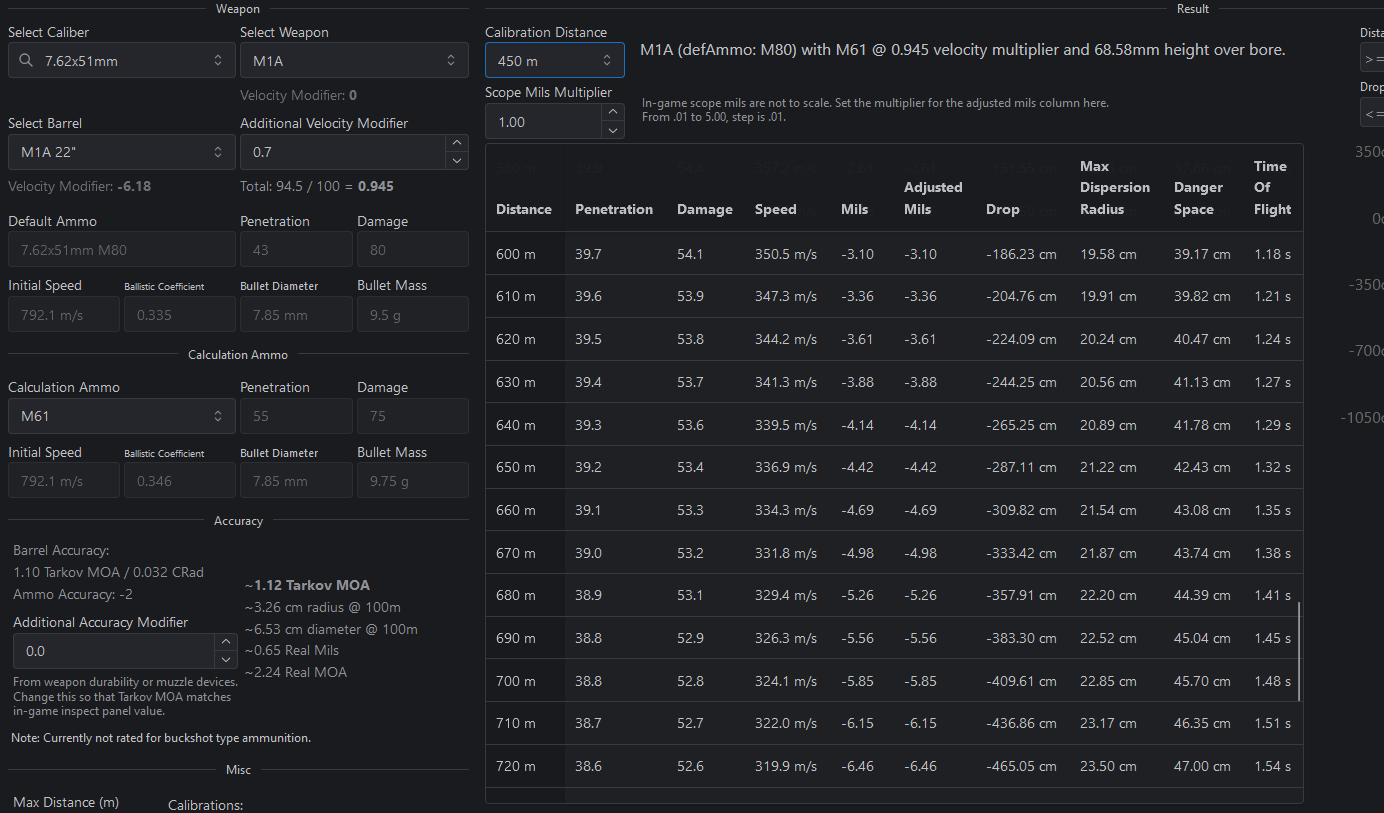The image size is (1384, 813).
Task: Click the default ammo Bullet Mass 9.5 g field
Action: point(413,314)
